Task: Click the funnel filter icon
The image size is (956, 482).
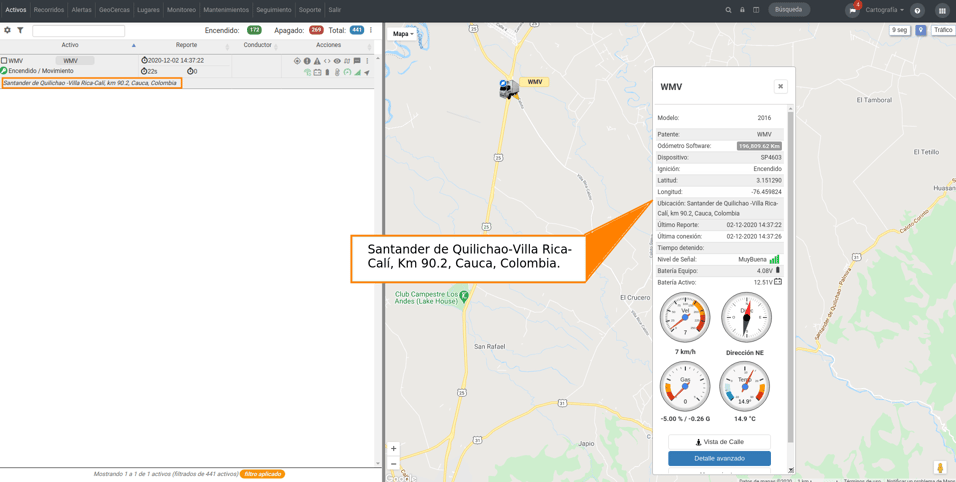Action: point(20,30)
